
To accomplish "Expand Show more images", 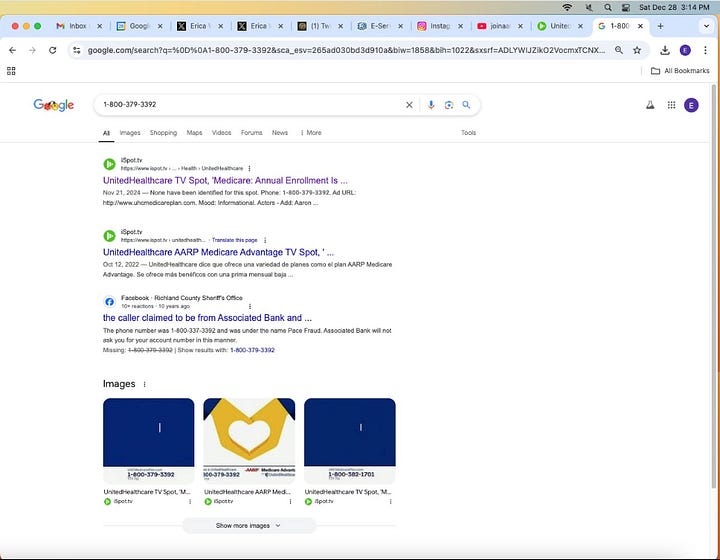I will 249,526.
